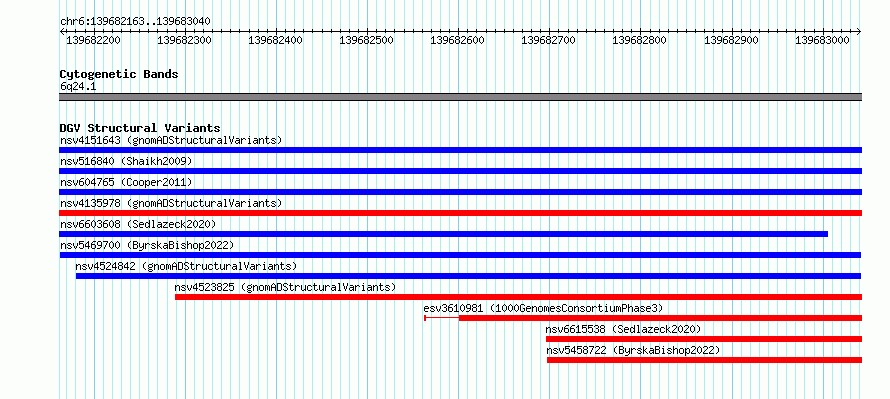The height and width of the screenshot is (399, 890).
Task: Open nsv4523825 gnomAD variant label
Action: tap(286, 287)
